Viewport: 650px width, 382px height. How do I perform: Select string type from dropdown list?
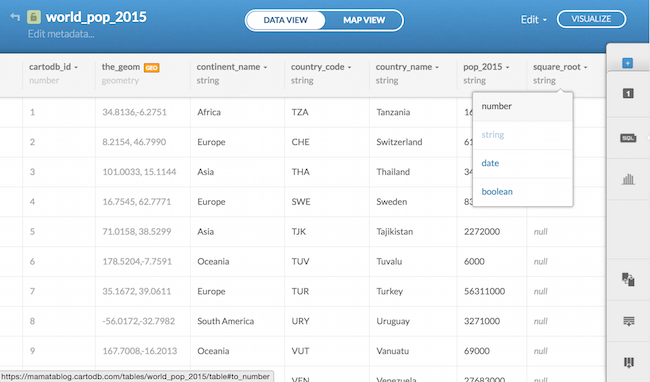click(523, 135)
